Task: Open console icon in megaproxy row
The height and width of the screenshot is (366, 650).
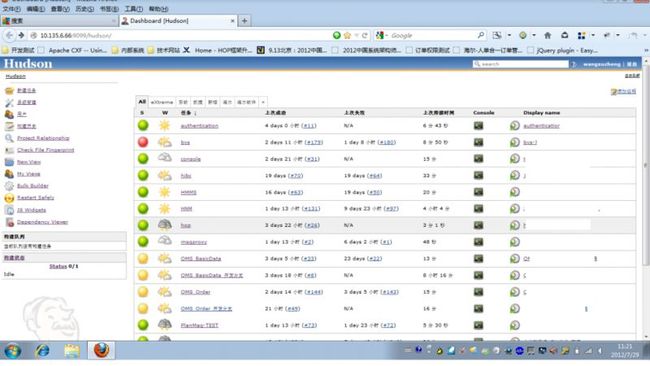Action: pyautogui.click(x=478, y=242)
